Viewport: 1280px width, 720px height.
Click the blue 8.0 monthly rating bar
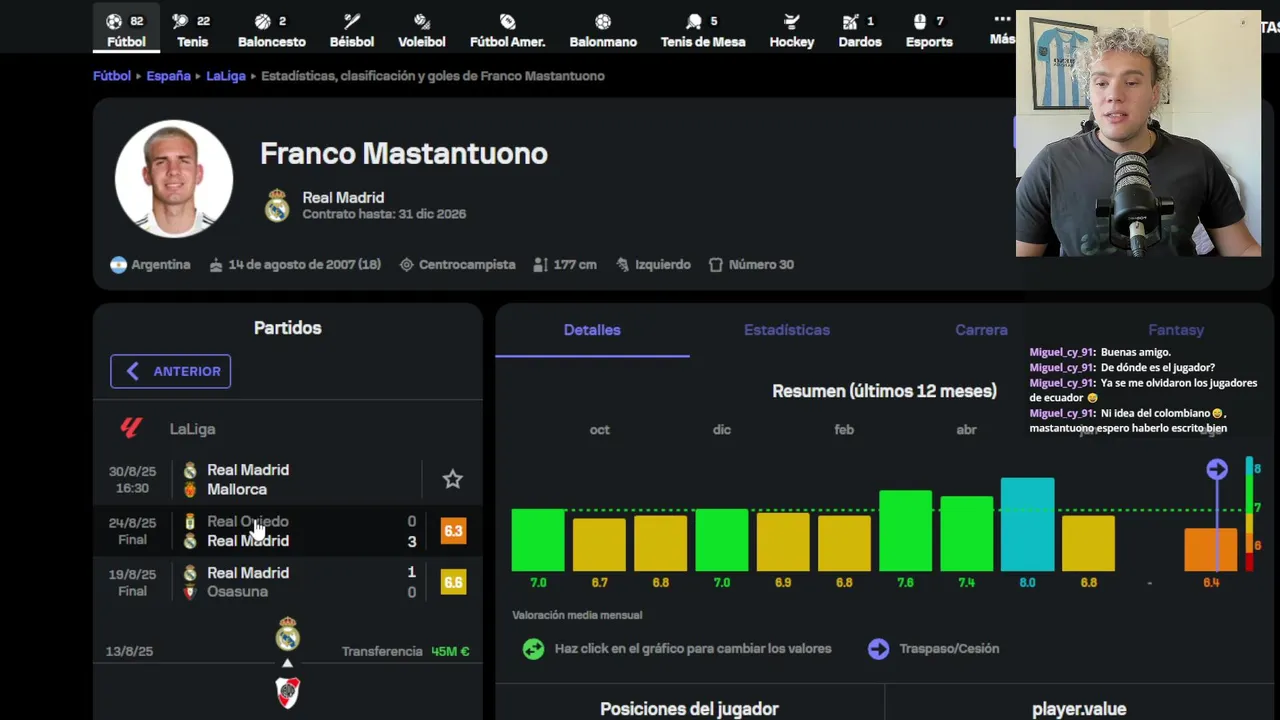(1027, 524)
